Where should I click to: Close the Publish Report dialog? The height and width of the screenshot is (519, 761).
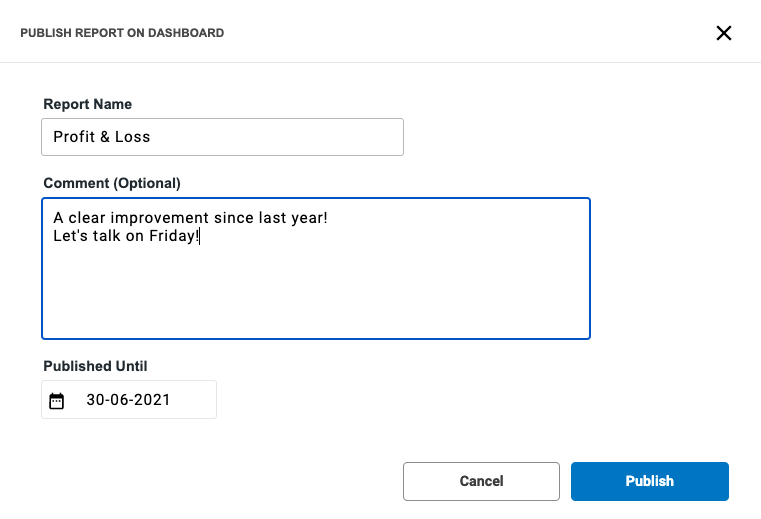(724, 33)
